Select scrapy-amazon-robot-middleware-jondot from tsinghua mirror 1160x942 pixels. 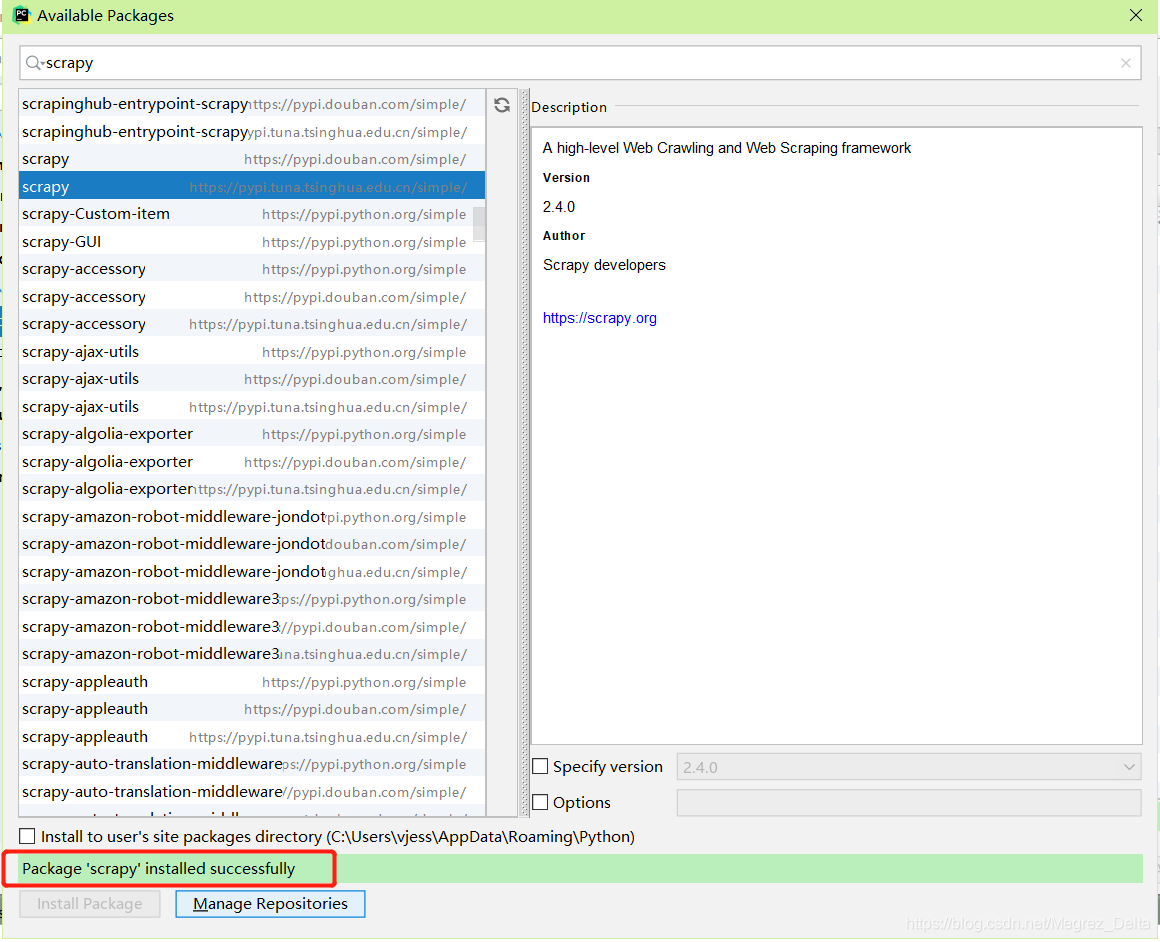click(x=252, y=572)
